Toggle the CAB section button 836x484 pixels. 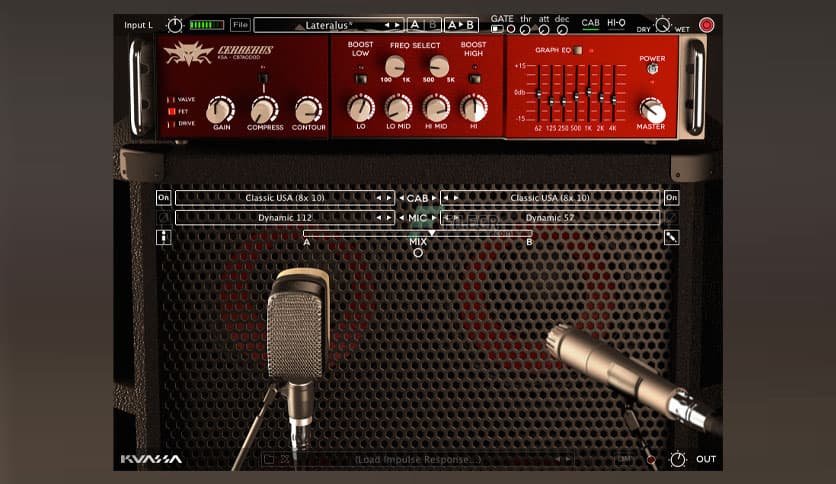[x=590, y=23]
